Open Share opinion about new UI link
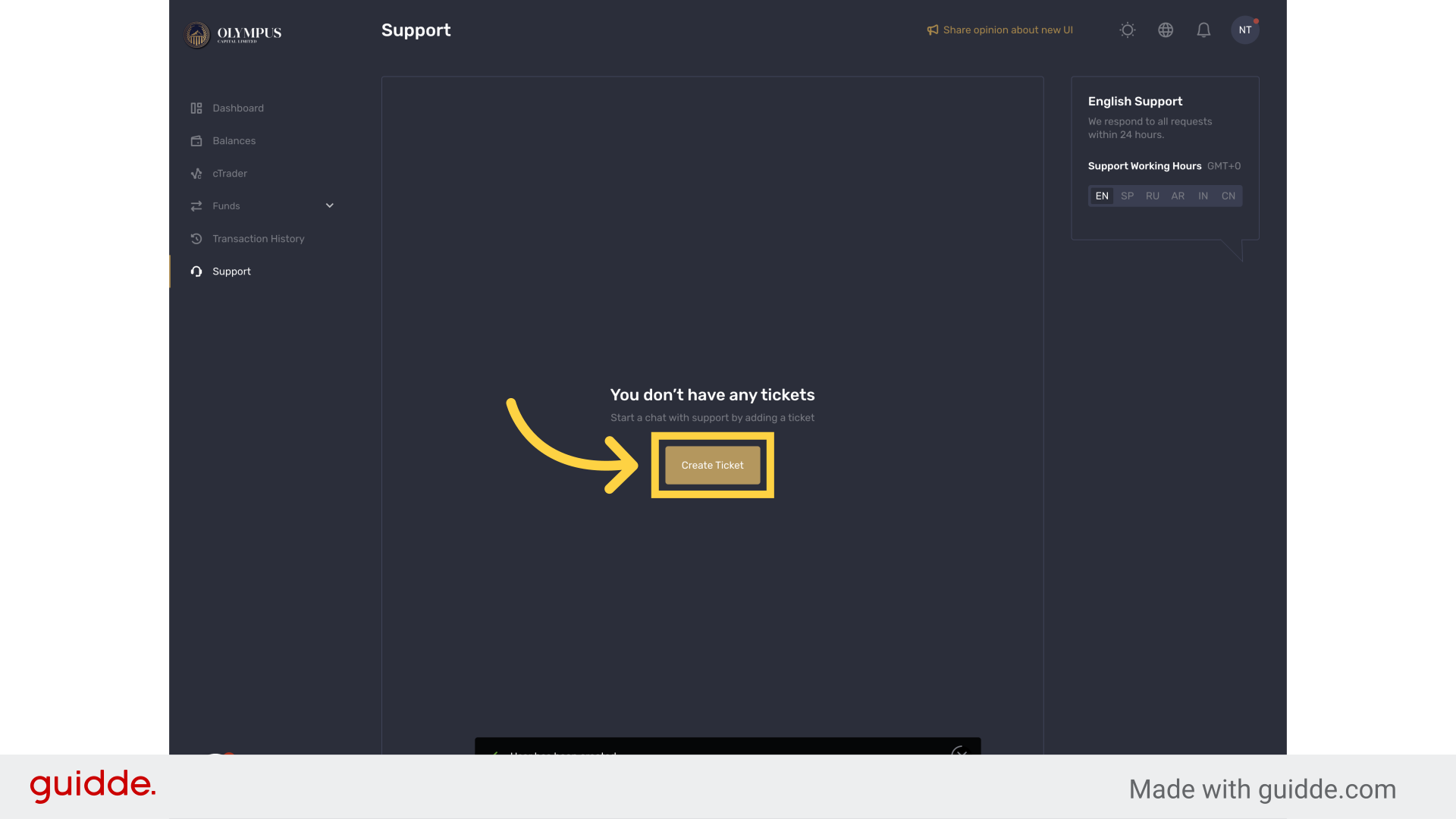This screenshot has height=819, width=1456. (x=1008, y=30)
